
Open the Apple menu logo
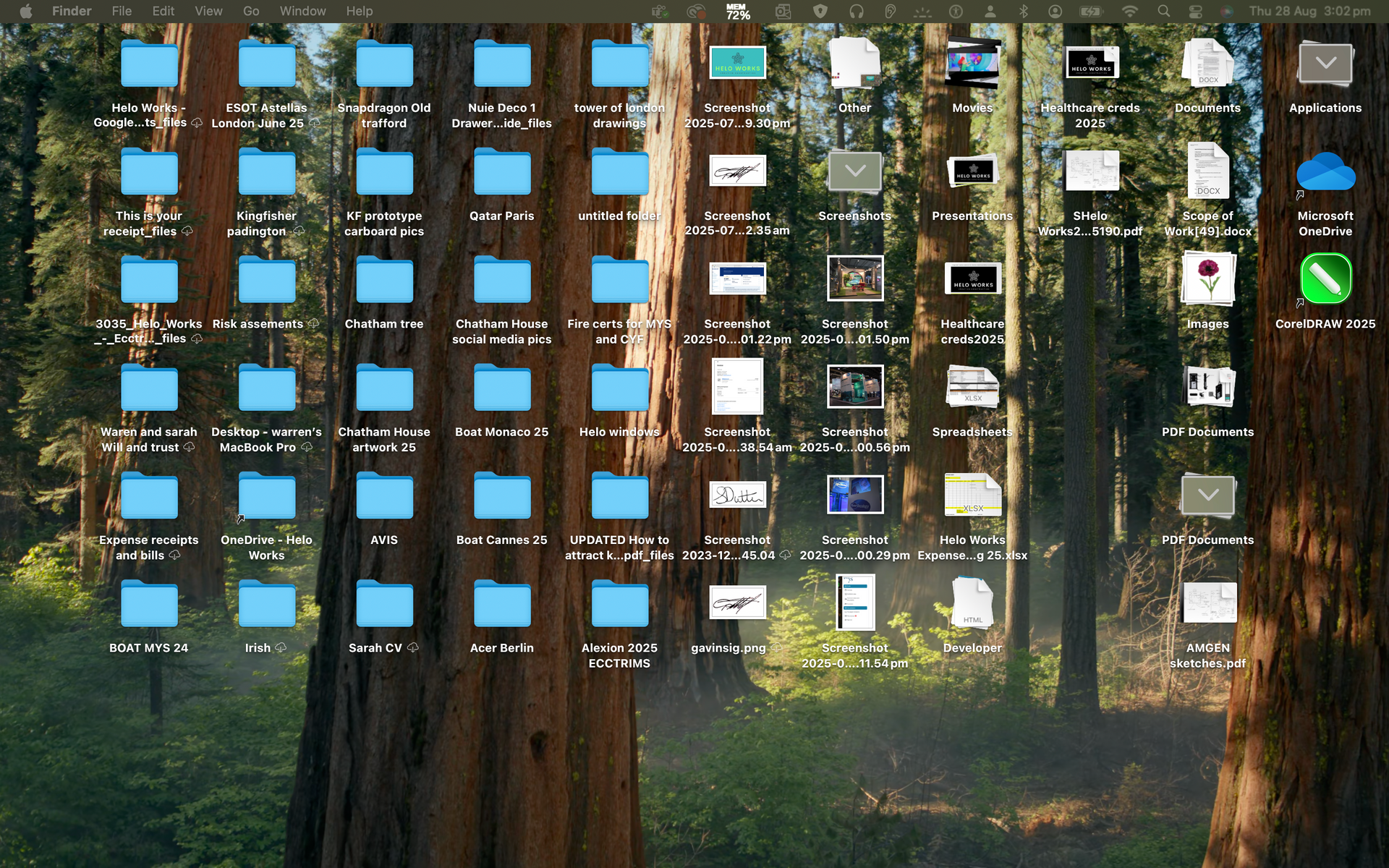point(26,11)
